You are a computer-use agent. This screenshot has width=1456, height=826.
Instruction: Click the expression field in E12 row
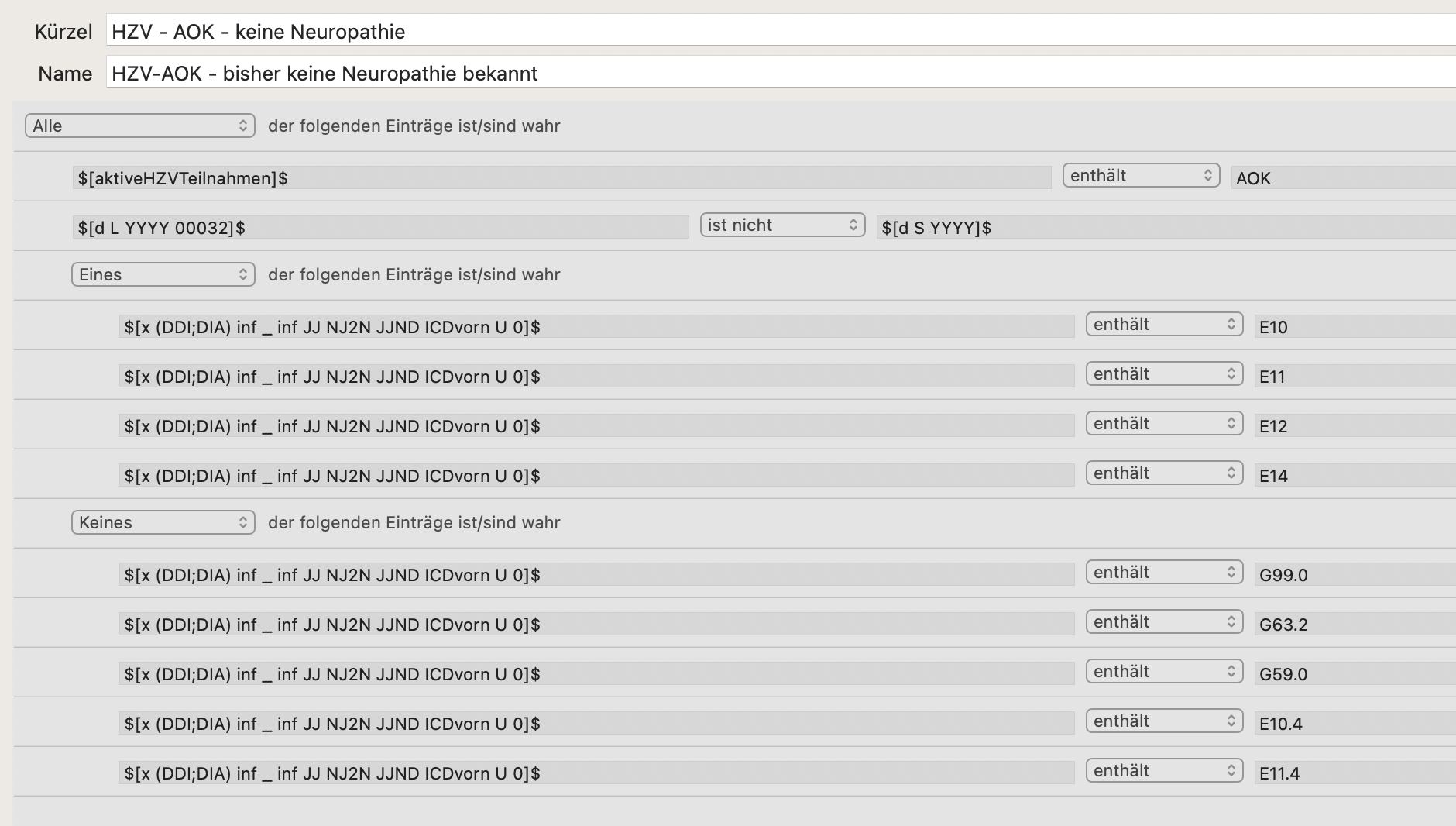[596, 425]
